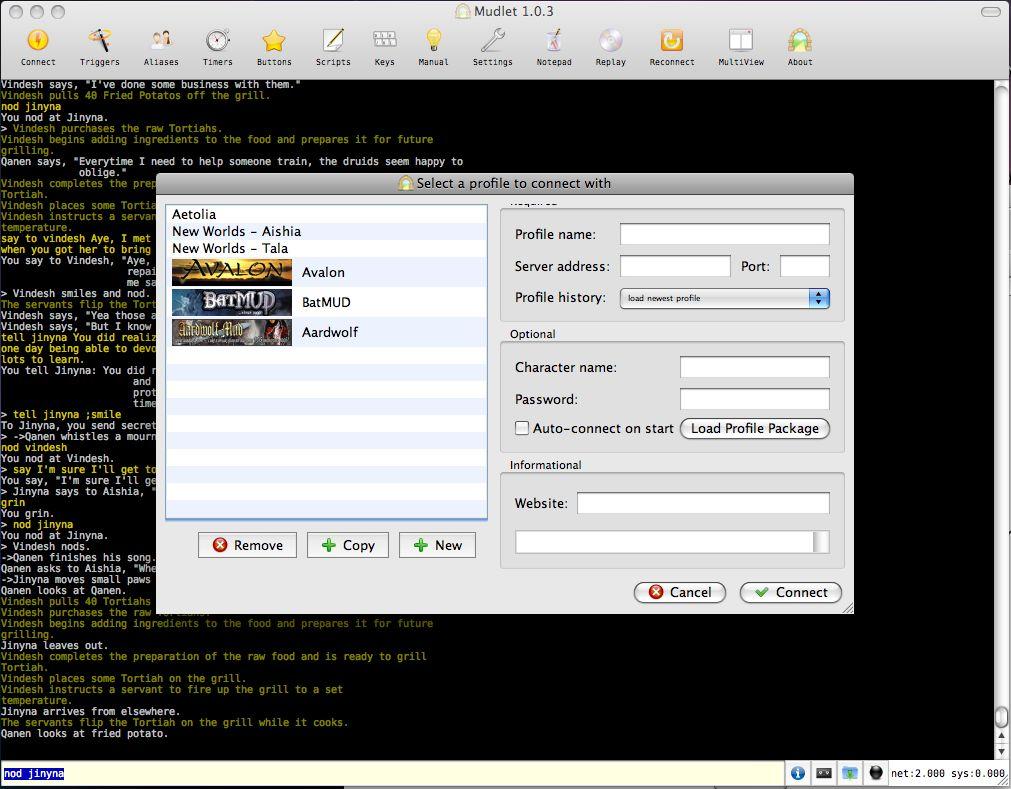The width and height of the screenshot is (1011, 789).
Task: Click the blue info icon in status bar
Action: click(x=798, y=773)
